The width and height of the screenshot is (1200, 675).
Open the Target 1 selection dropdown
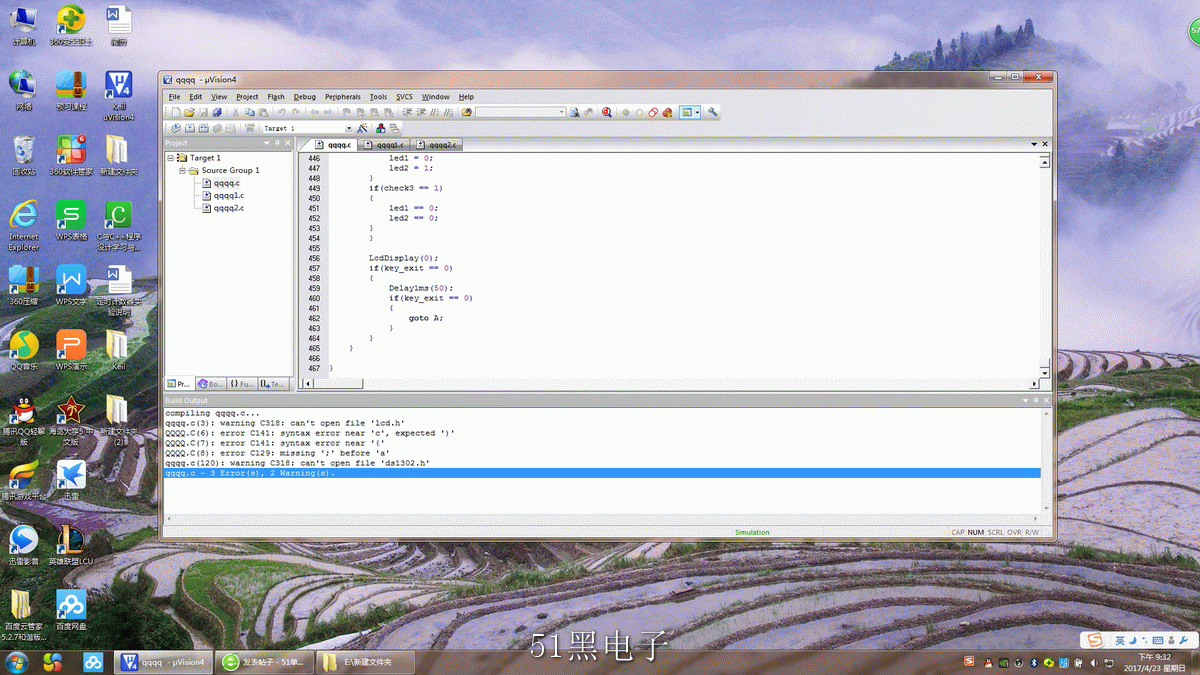click(x=348, y=129)
